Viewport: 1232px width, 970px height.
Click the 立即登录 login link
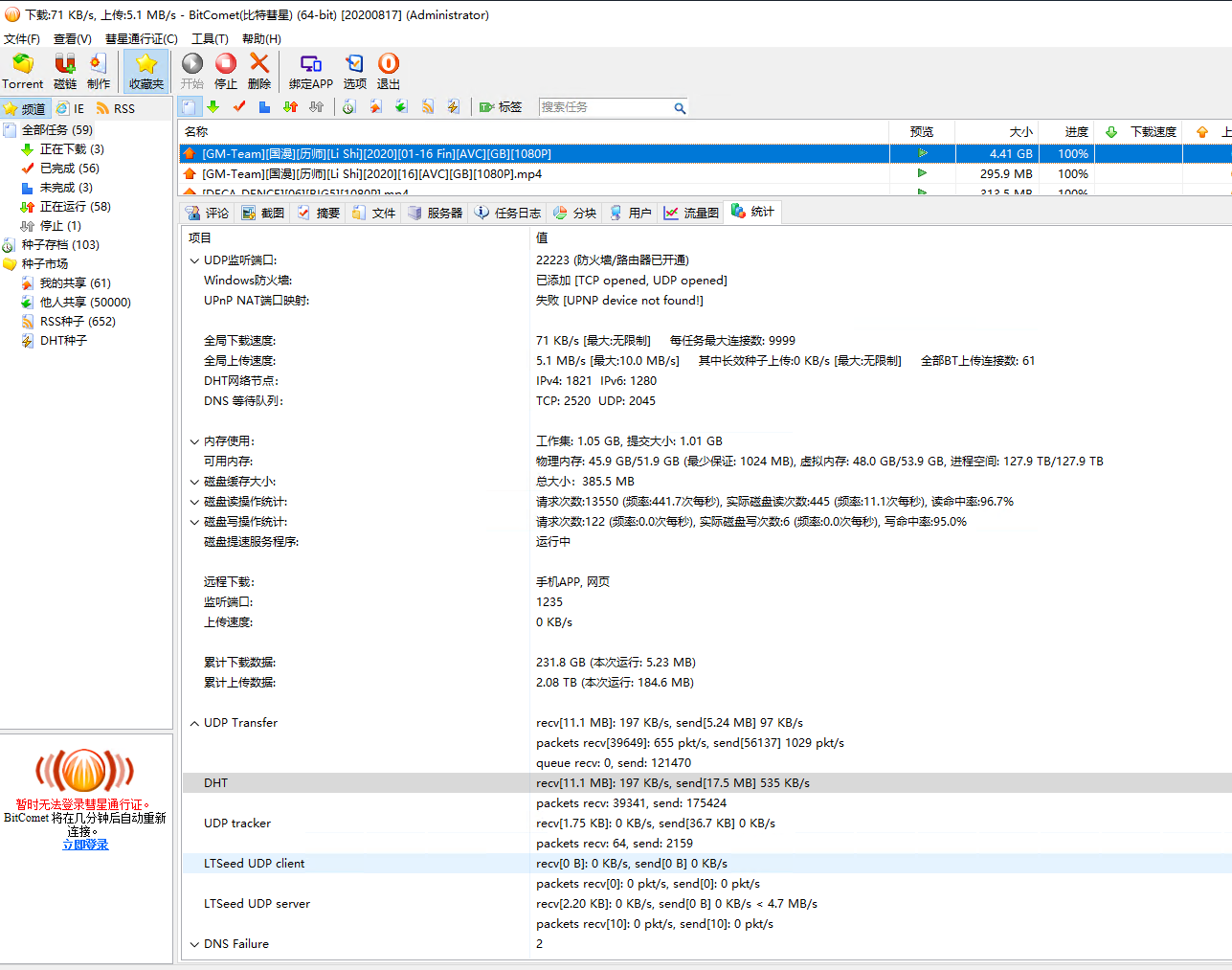tap(85, 845)
